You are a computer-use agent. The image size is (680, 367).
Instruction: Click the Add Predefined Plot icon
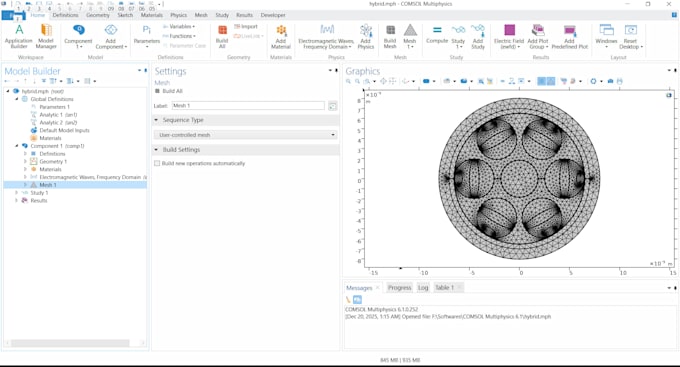coord(569,30)
